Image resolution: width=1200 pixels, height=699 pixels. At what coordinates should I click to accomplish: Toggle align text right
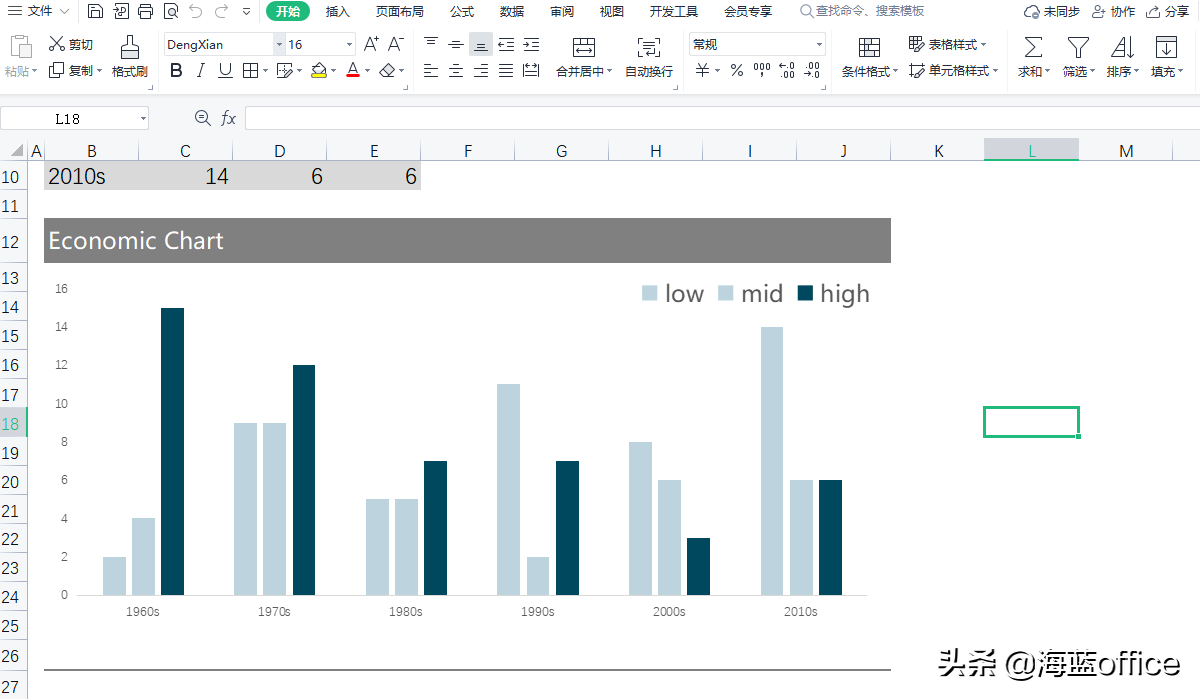(x=481, y=71)
